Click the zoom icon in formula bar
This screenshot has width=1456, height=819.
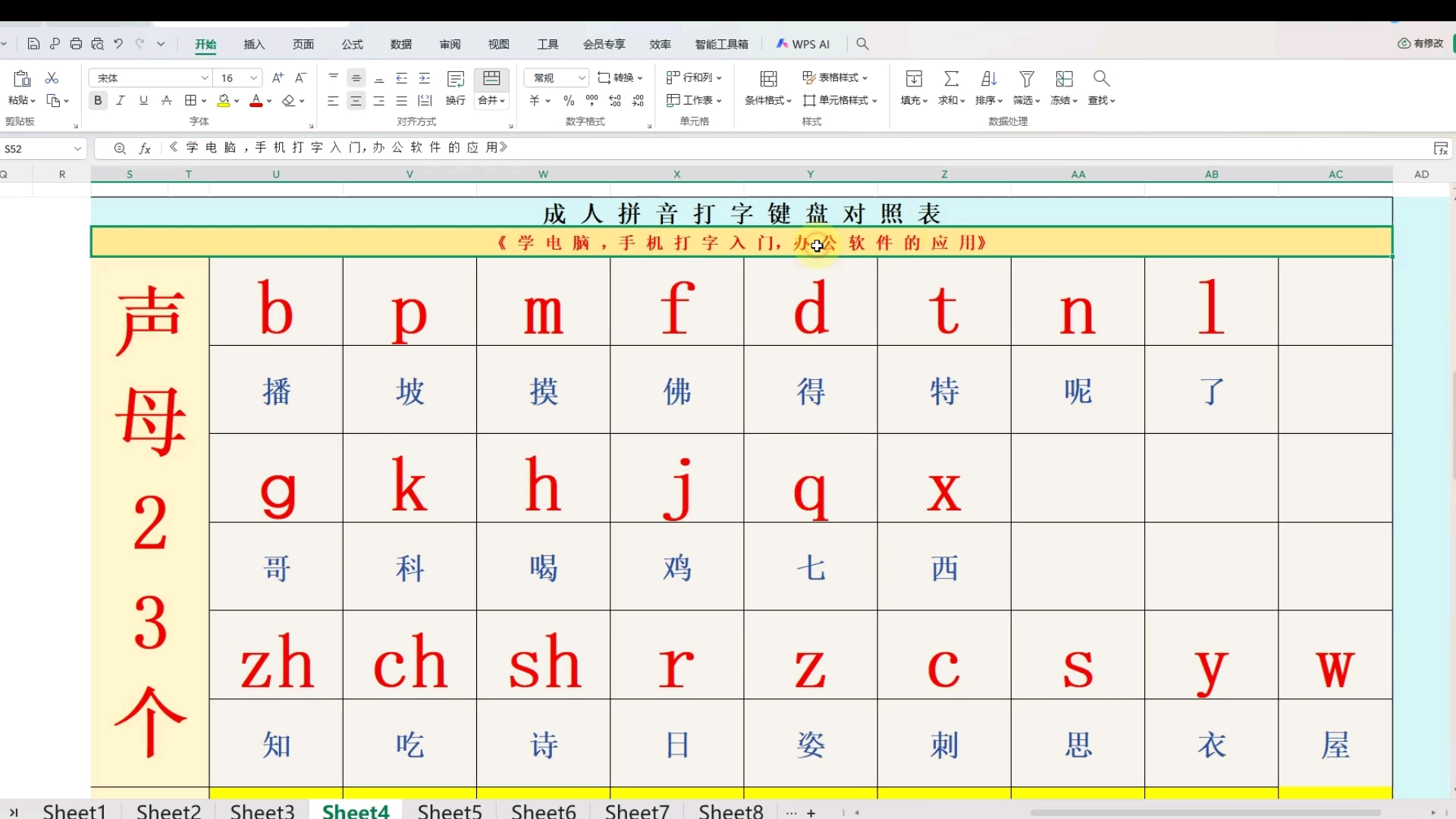pos(120,149)
